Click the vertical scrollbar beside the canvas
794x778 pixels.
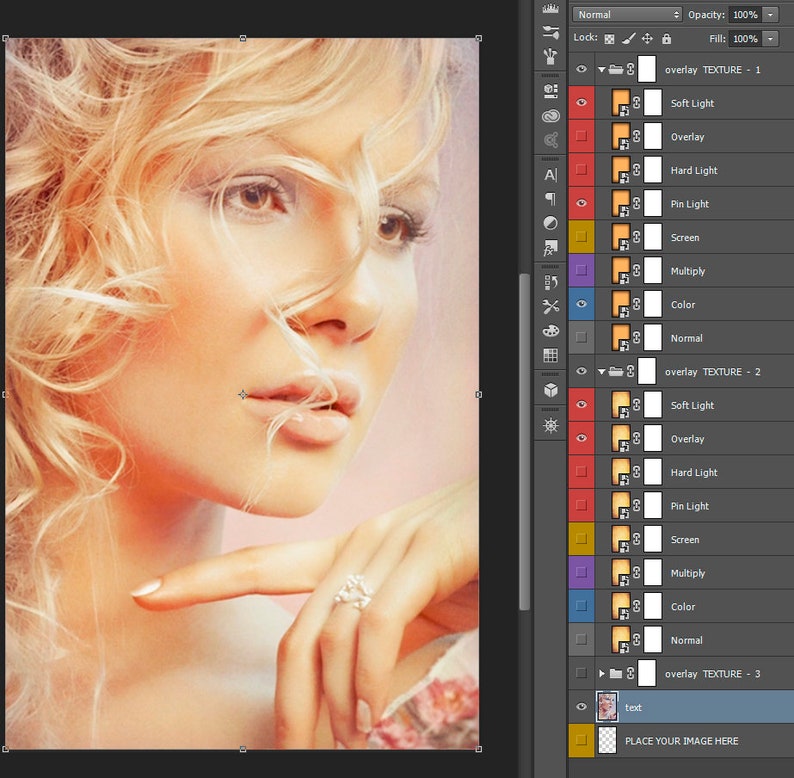coord(524,442)
